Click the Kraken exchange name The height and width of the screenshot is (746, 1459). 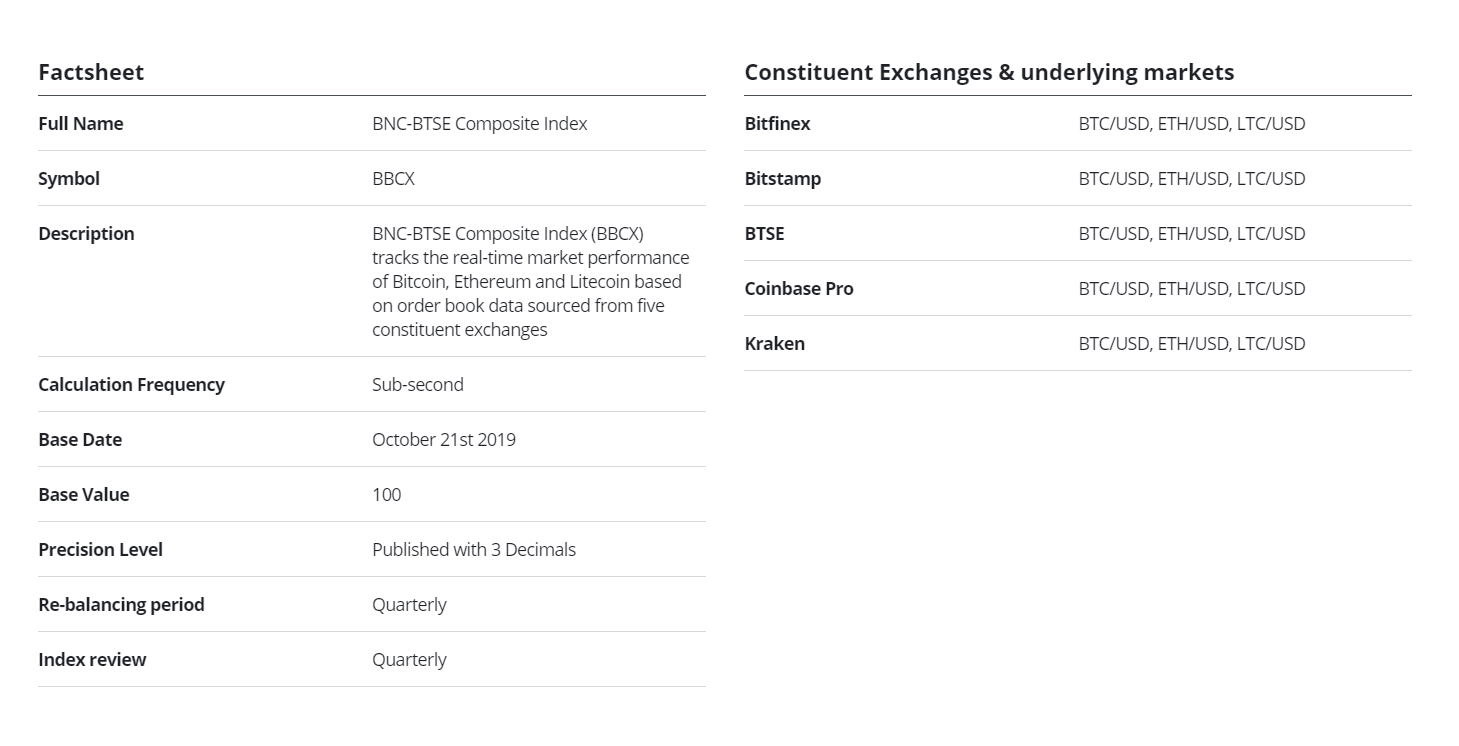(774, 344)
